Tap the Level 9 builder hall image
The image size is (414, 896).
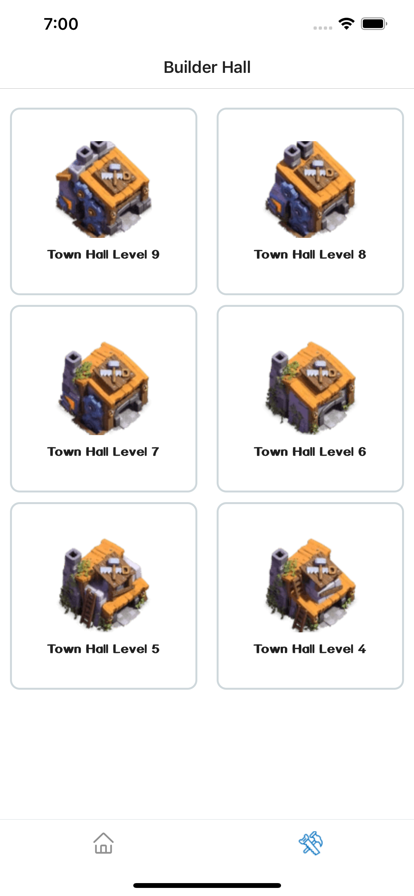pos(104,189)
